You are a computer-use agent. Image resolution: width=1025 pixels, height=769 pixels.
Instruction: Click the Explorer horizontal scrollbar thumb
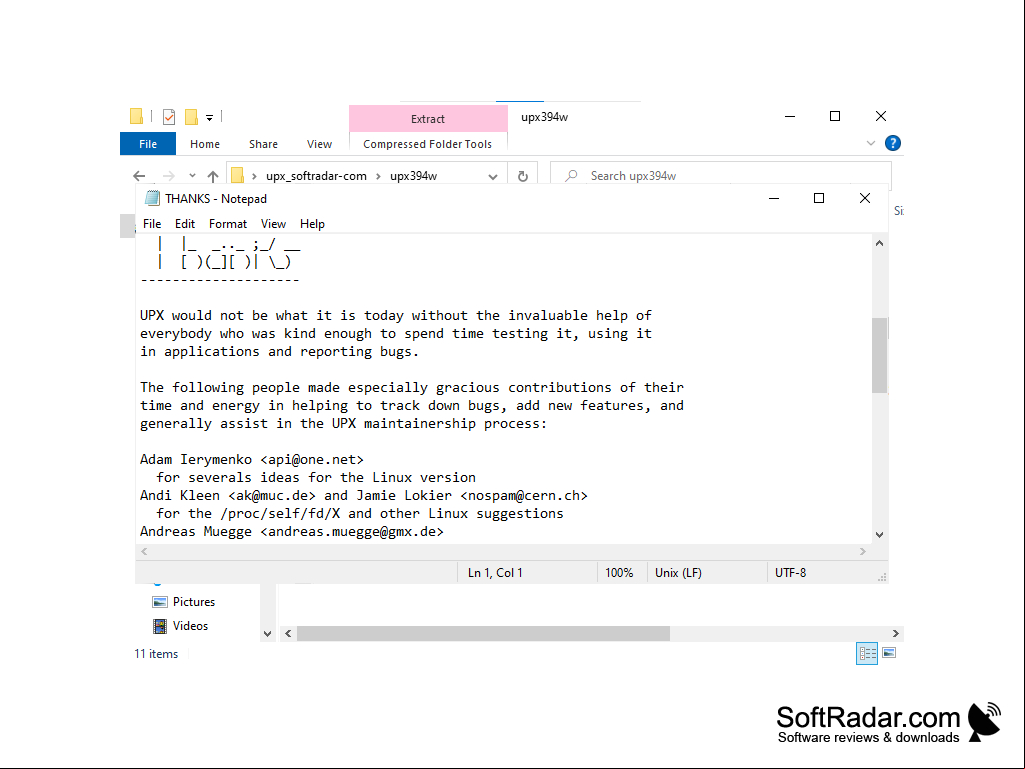483,634
